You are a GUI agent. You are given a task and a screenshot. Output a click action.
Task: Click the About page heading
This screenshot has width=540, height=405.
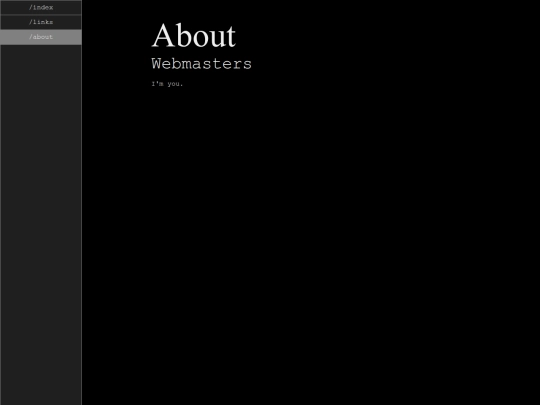[x=194, y=35]
